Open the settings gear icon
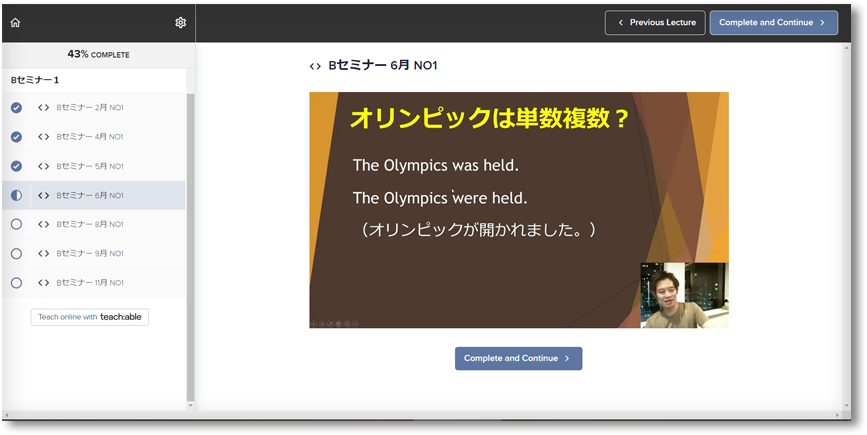Image resolution: width=867 pixels, height=435 pixels. coord(181,23)
